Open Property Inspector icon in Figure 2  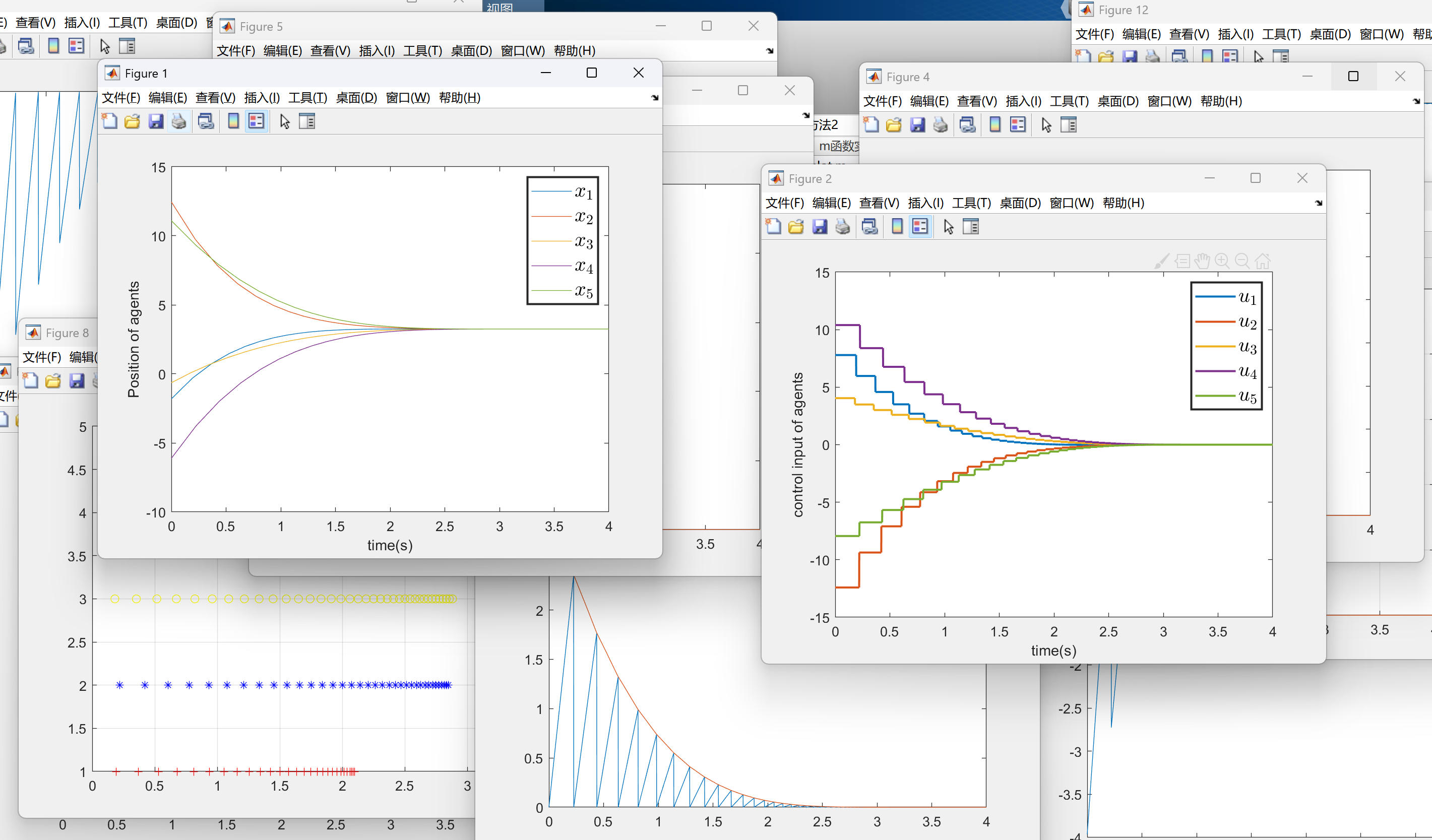[x=971, y=227]
